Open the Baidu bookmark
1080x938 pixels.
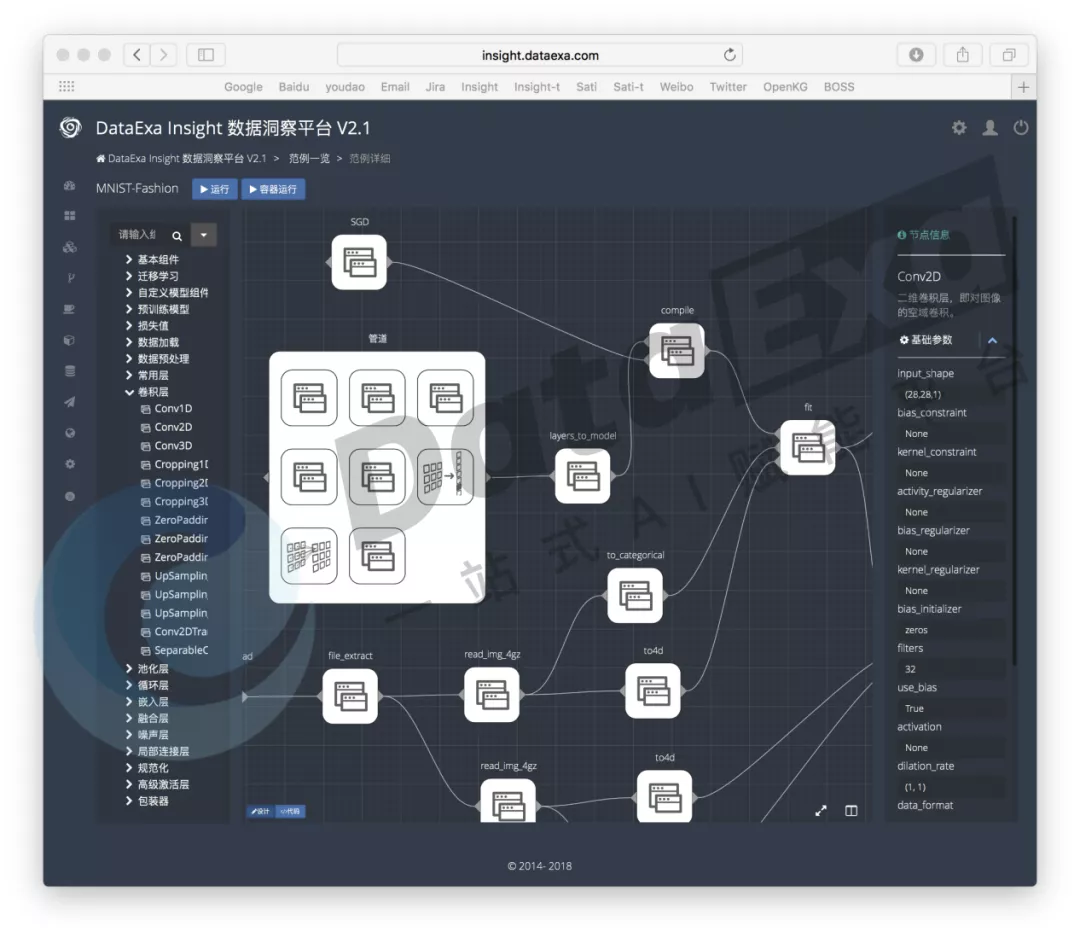(293, 87)
